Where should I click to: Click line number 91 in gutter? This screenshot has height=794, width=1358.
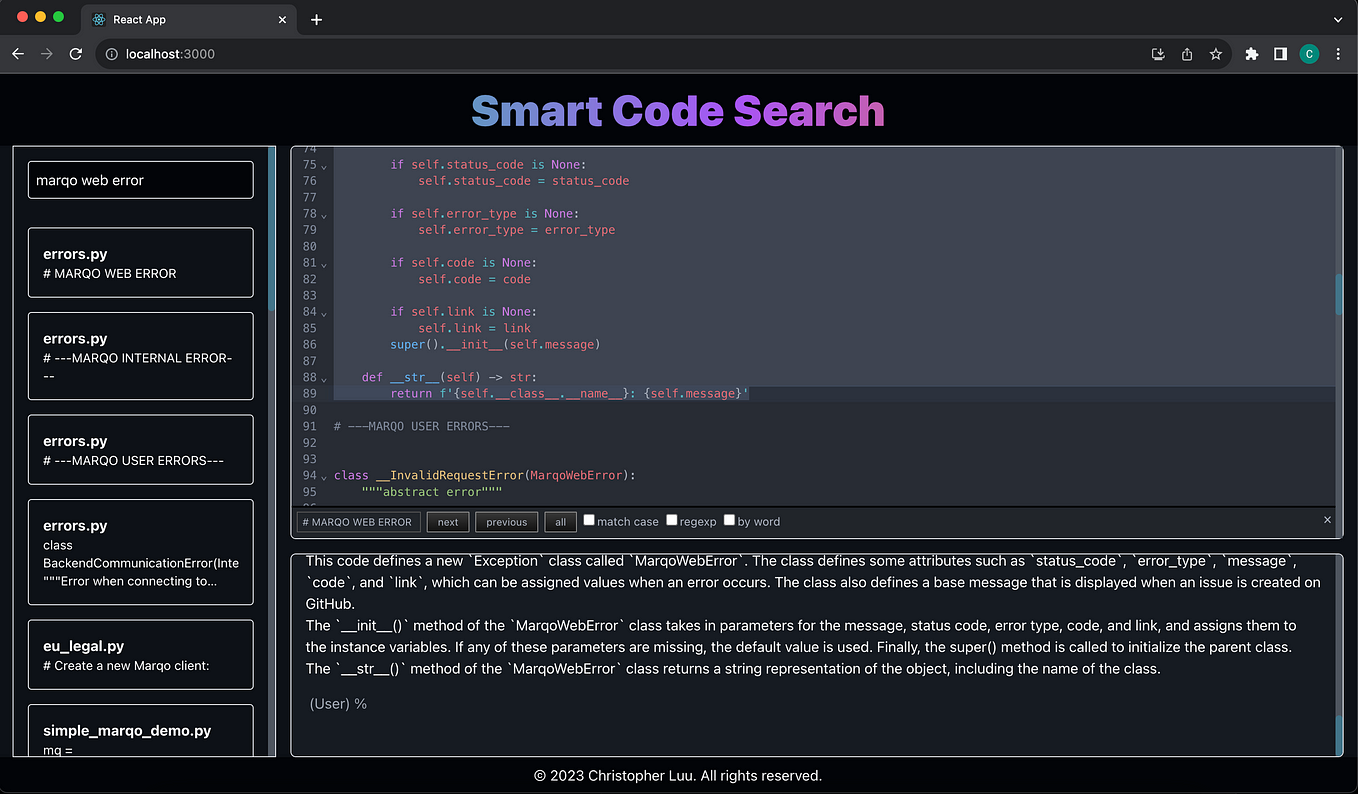pyautogui.click(x=309, y=426)
